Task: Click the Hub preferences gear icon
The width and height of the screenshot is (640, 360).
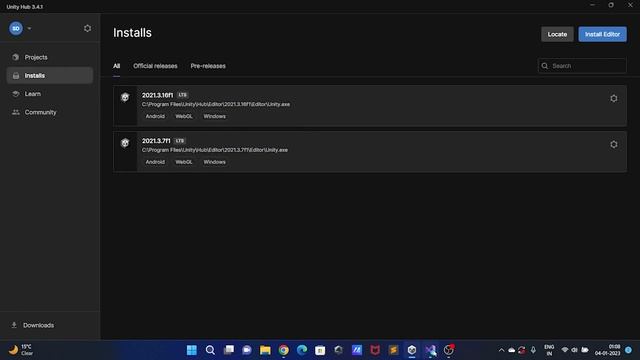Action: pos(87,28)
